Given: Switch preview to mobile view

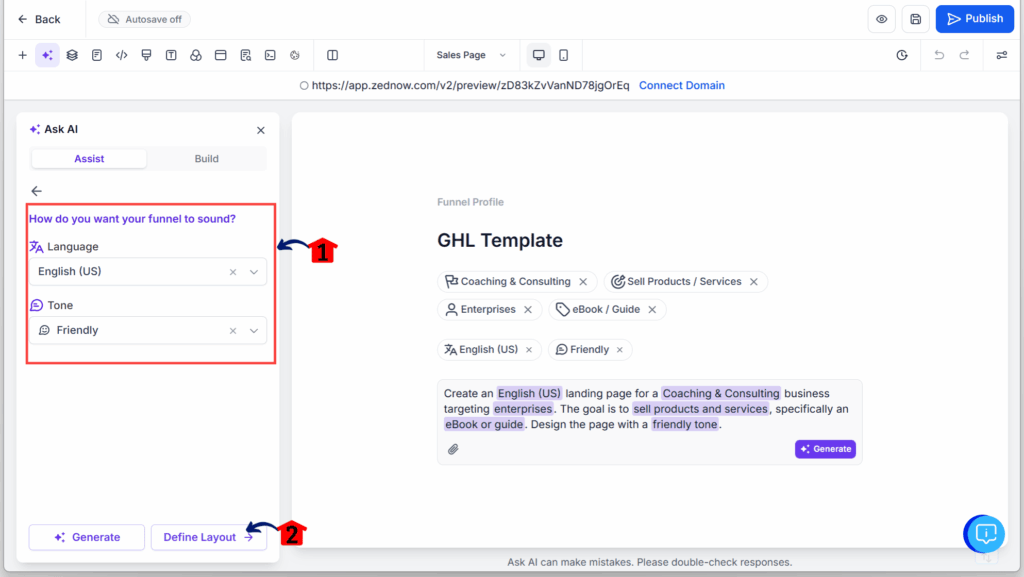Looking at the screenshot, I should (563, 55).
